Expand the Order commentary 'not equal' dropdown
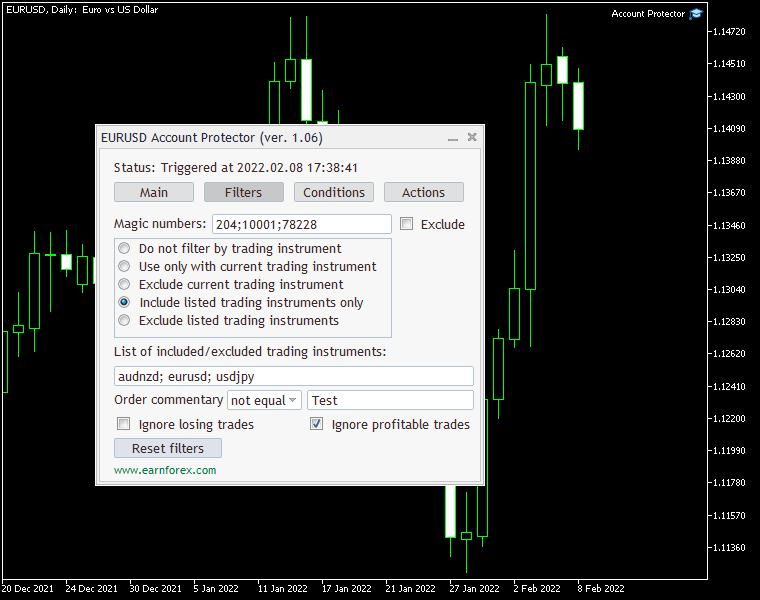 point(265,400)
